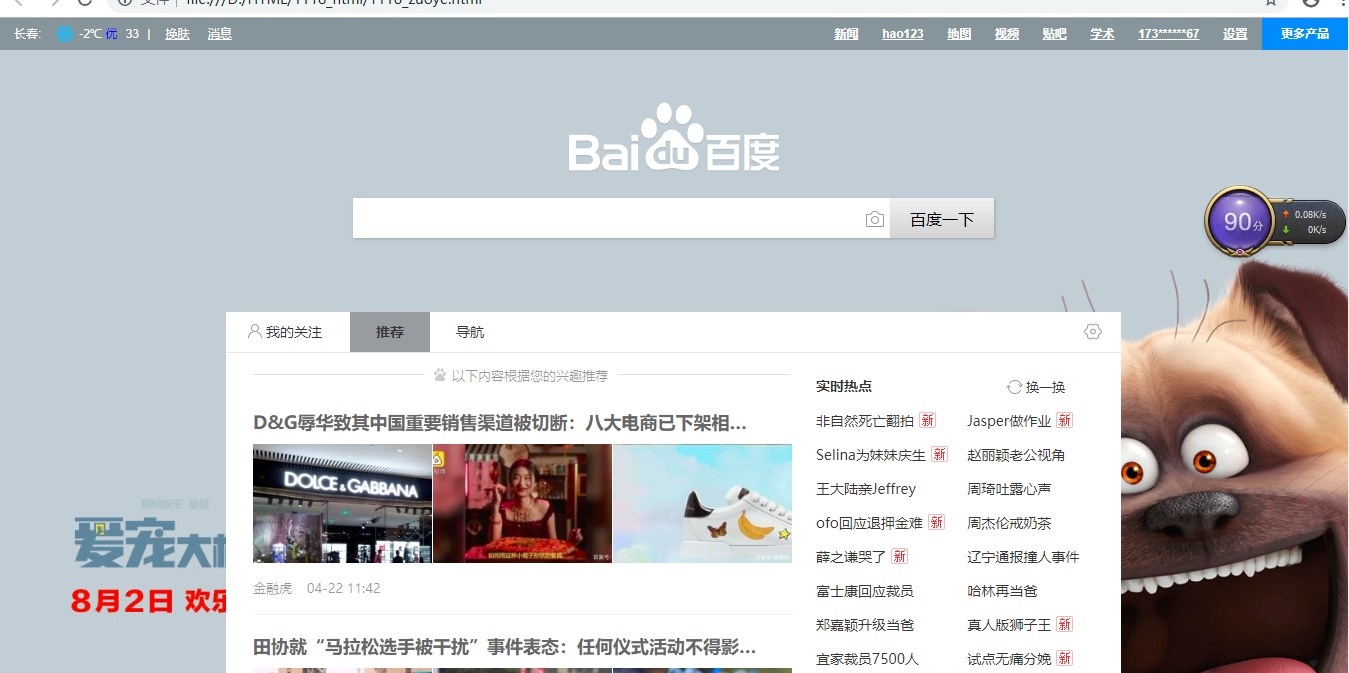Open hot topic 哈林再当爸
Image resolution: width=1349 pixels, height=673 pixels.
[1002, 591]
